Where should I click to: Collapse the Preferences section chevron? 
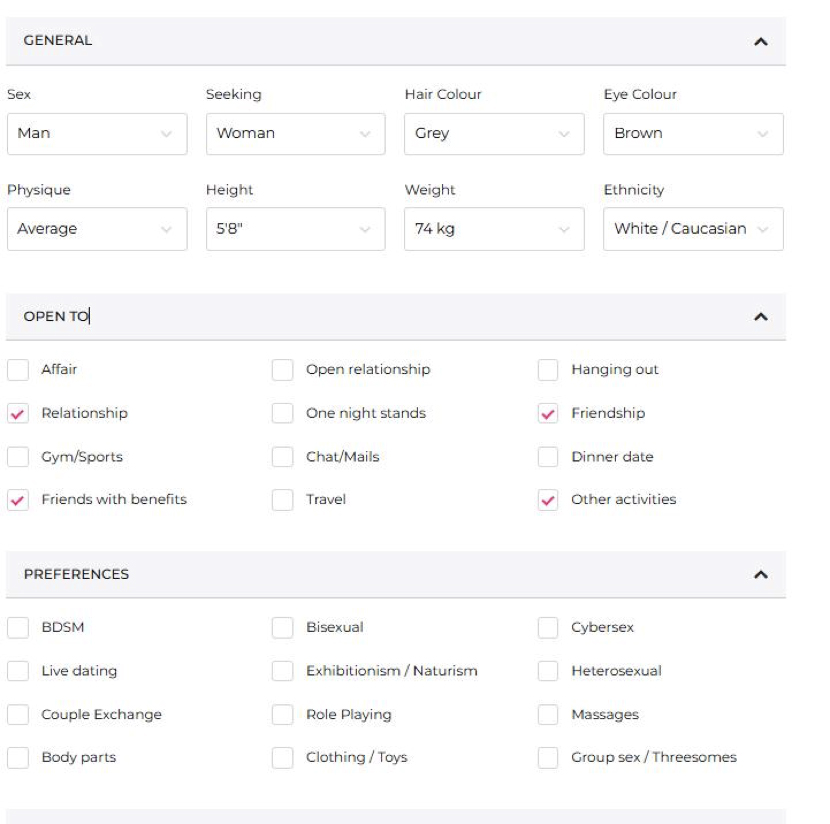760,575
